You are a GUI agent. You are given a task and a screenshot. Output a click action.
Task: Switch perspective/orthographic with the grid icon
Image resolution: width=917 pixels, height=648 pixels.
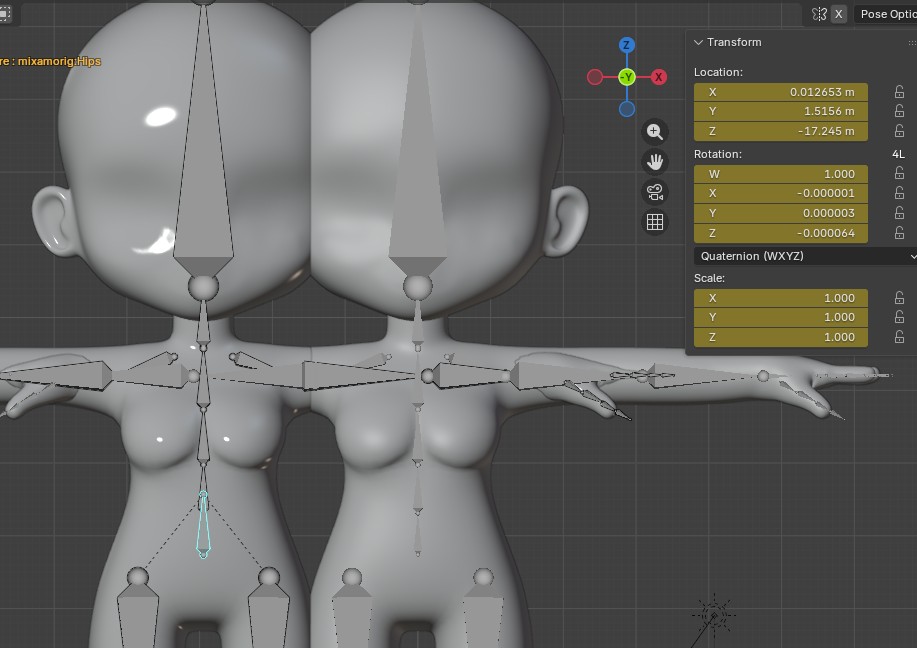(655, 222)
